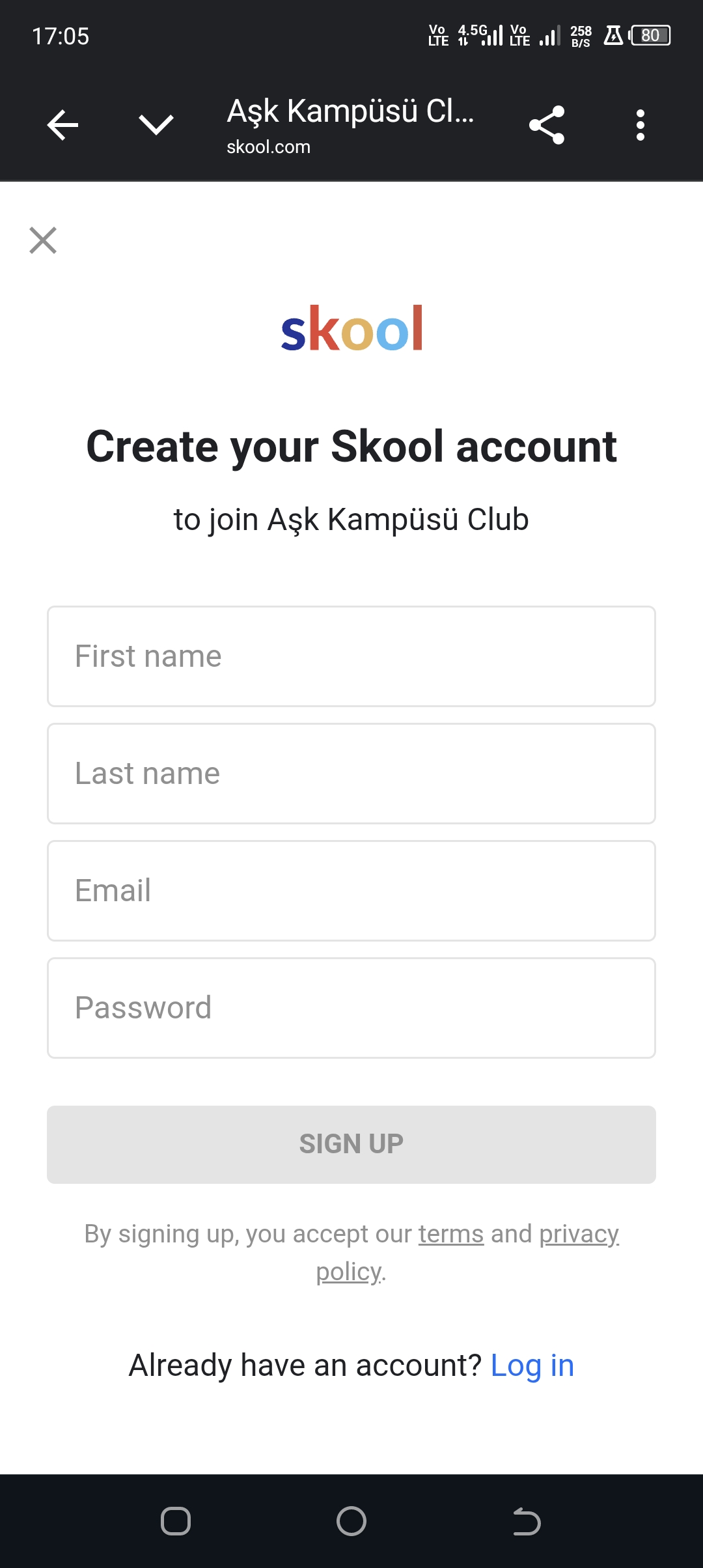Focus the First name field
Screen dimensions: 703x1568
click(351, 656)
